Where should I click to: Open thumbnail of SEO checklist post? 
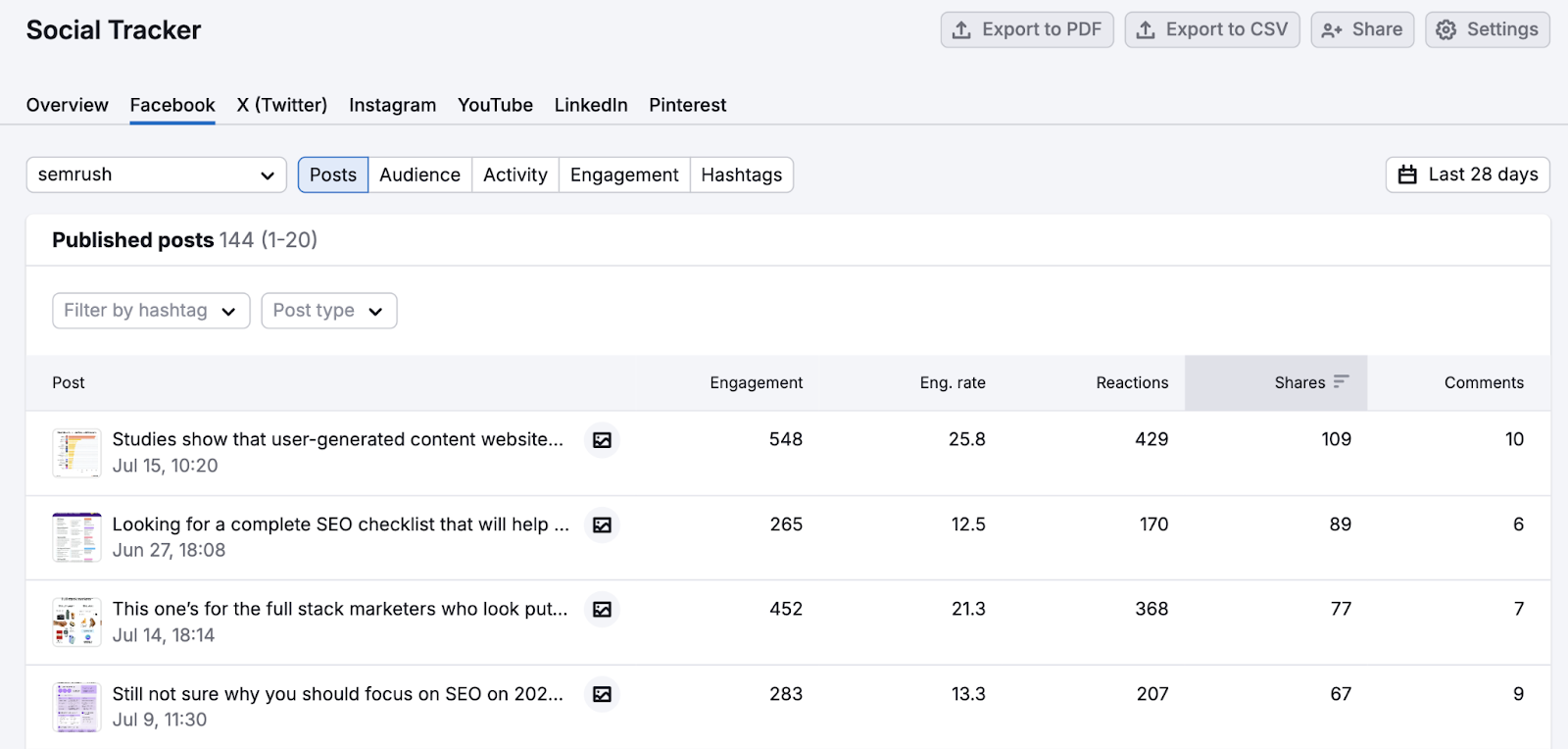76,537
